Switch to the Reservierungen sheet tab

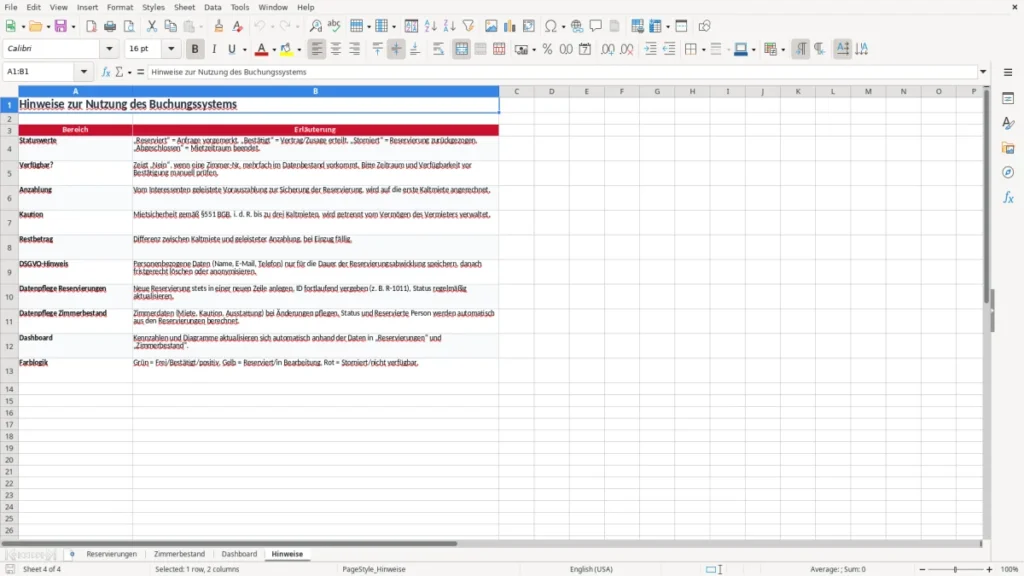[x=112, y=554]
